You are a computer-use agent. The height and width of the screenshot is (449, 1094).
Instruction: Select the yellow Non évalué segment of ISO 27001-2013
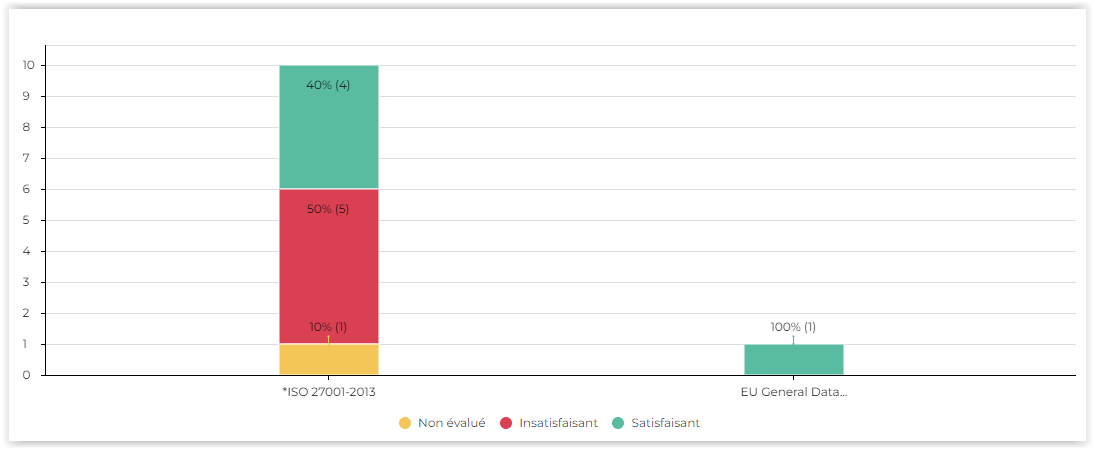pyautogui.click(x=328, y=360)
